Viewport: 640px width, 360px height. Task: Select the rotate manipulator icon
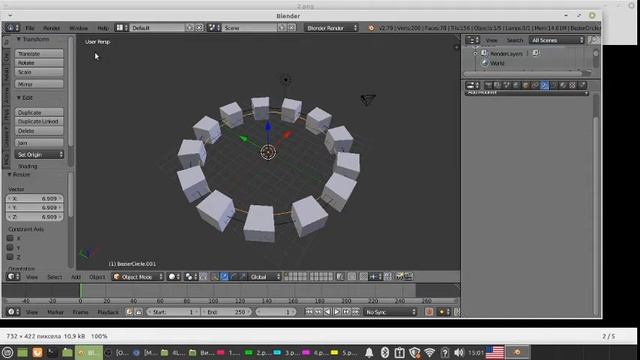(x=233, y=277)
